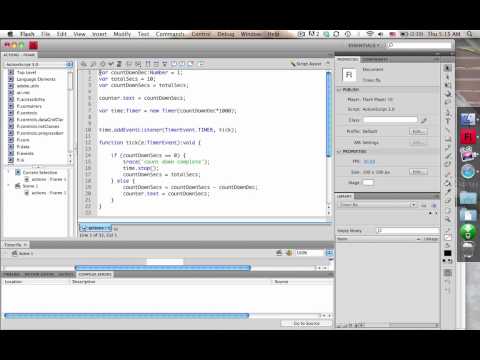
Task: Click the Flash icon in the Dock
Action: [x=468, y=136]
